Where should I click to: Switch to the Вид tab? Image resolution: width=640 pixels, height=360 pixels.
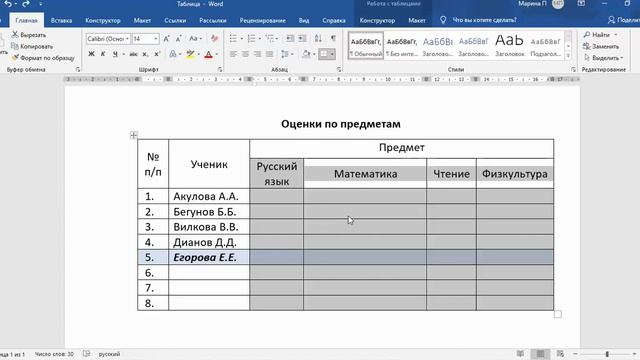tap(304, 20)
